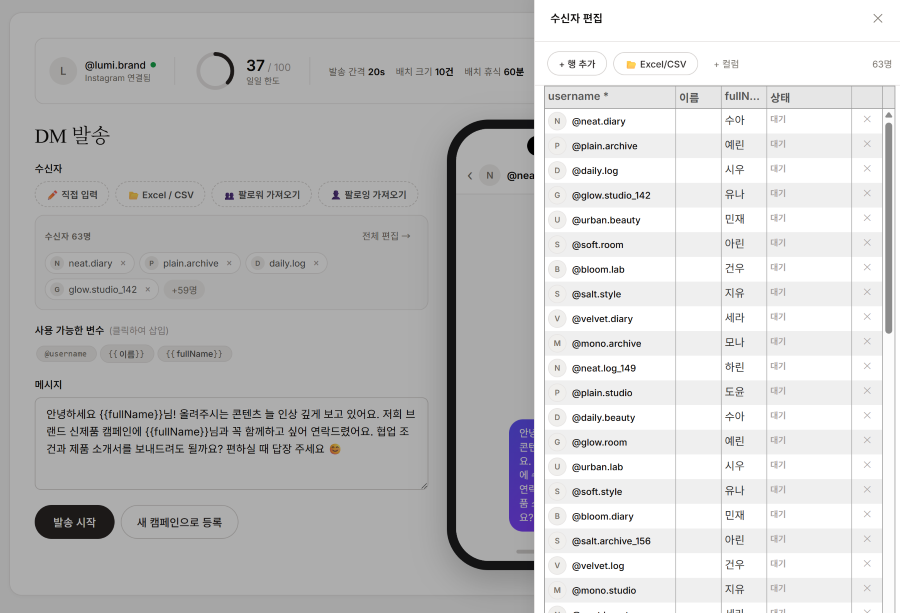The image size is (900, 613).
Task: Delete the @daily.log row
Action: pyautogui.click(x=867, y=169)
